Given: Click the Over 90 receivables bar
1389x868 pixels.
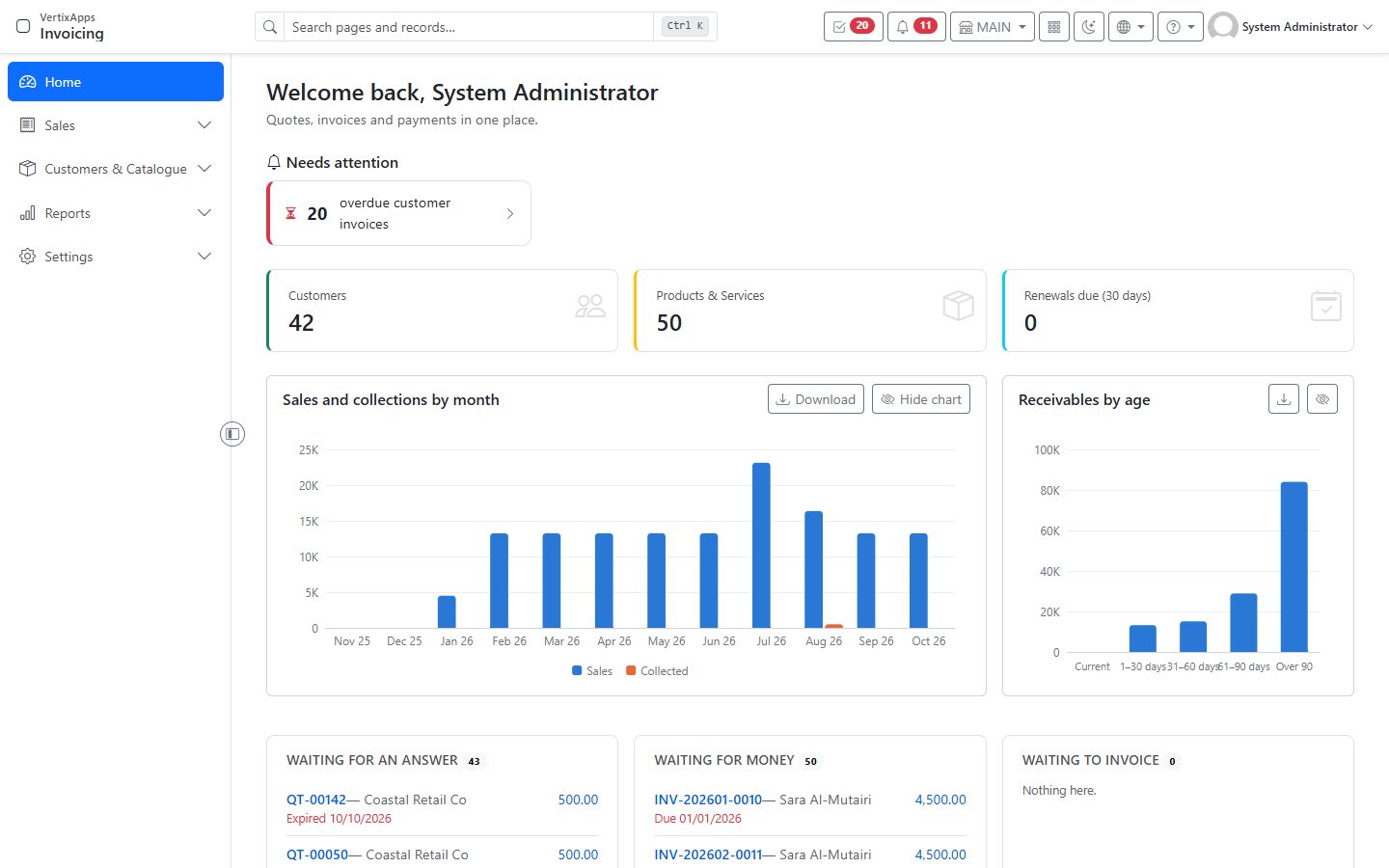Looking at the screenshot, I should 1294,567.
